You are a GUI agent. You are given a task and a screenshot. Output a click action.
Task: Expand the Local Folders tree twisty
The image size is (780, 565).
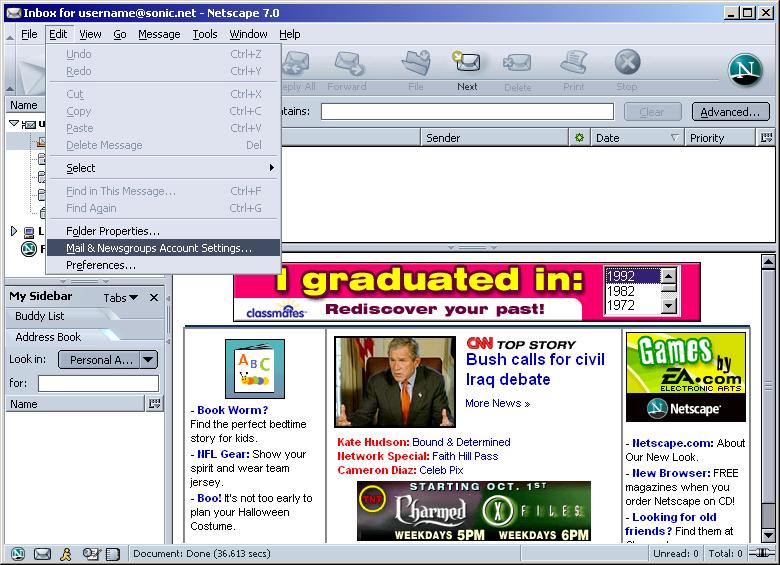(x=14, y=231)
